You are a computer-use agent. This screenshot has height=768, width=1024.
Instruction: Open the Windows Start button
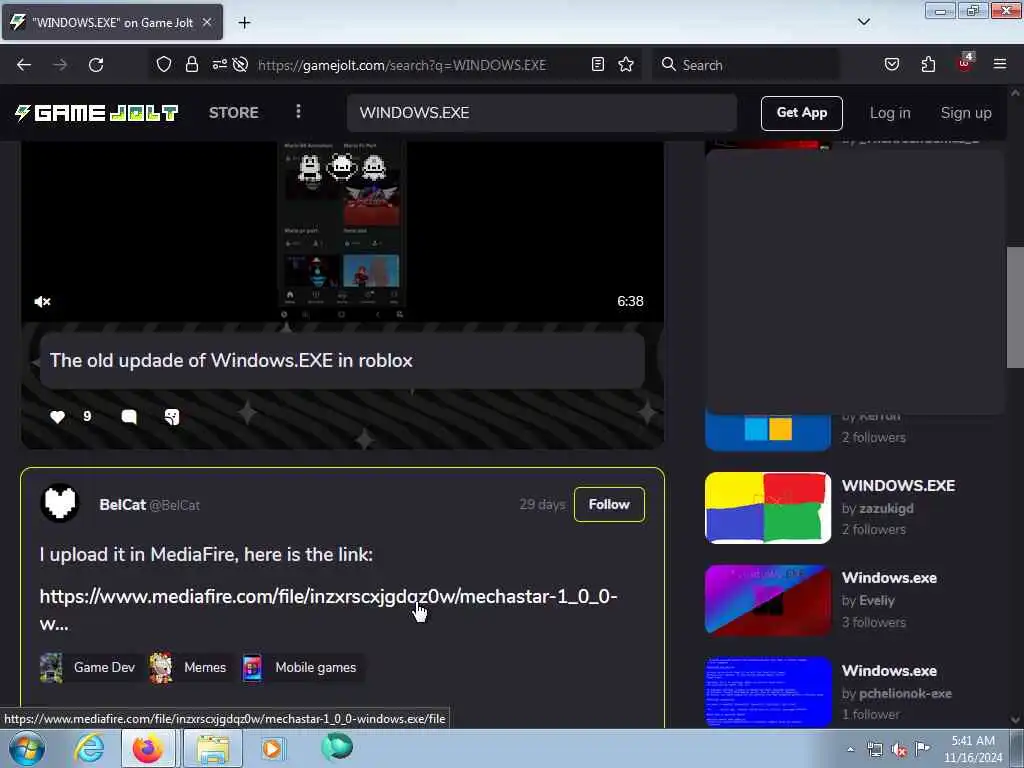coord(27,748)
